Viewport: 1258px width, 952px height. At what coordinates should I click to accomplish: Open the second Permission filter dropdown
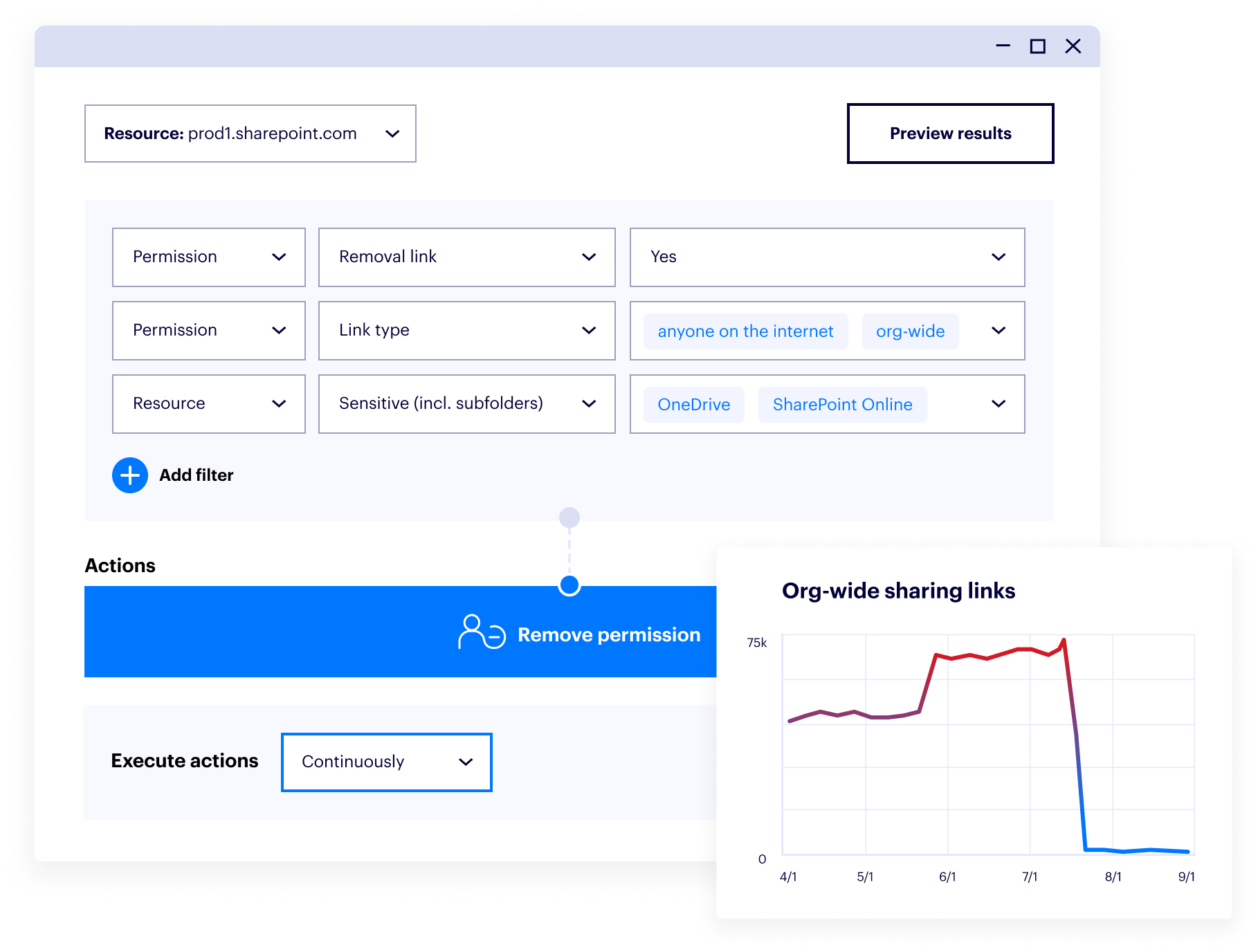coord(208,330)
